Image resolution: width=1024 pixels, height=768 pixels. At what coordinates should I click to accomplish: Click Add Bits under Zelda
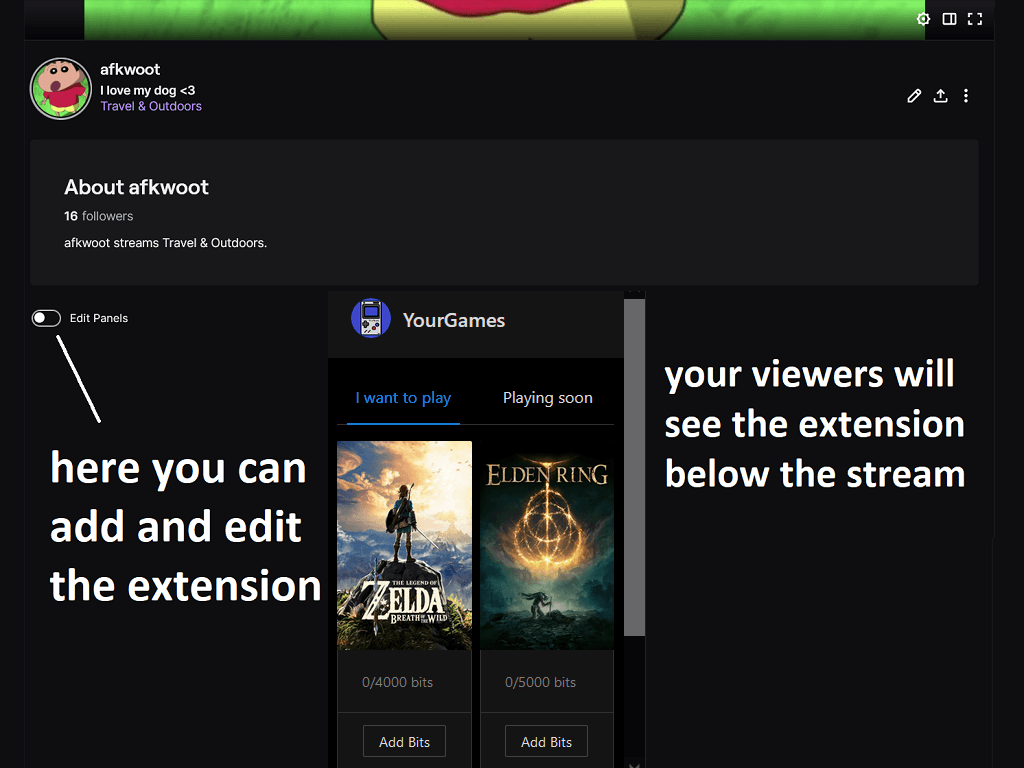pos(404,741)
